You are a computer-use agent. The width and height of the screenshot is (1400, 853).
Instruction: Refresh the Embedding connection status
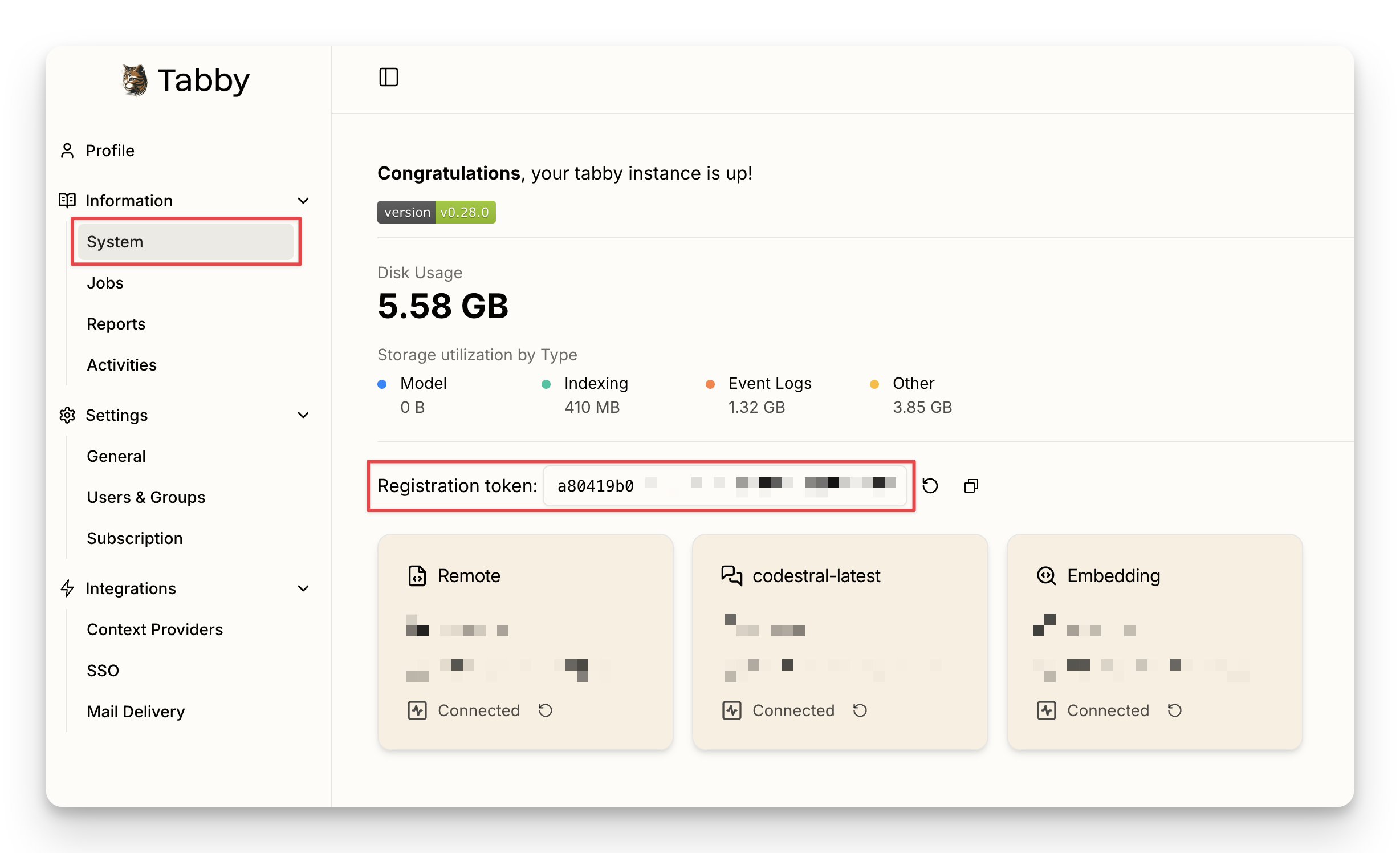(x=1175, y=710)
